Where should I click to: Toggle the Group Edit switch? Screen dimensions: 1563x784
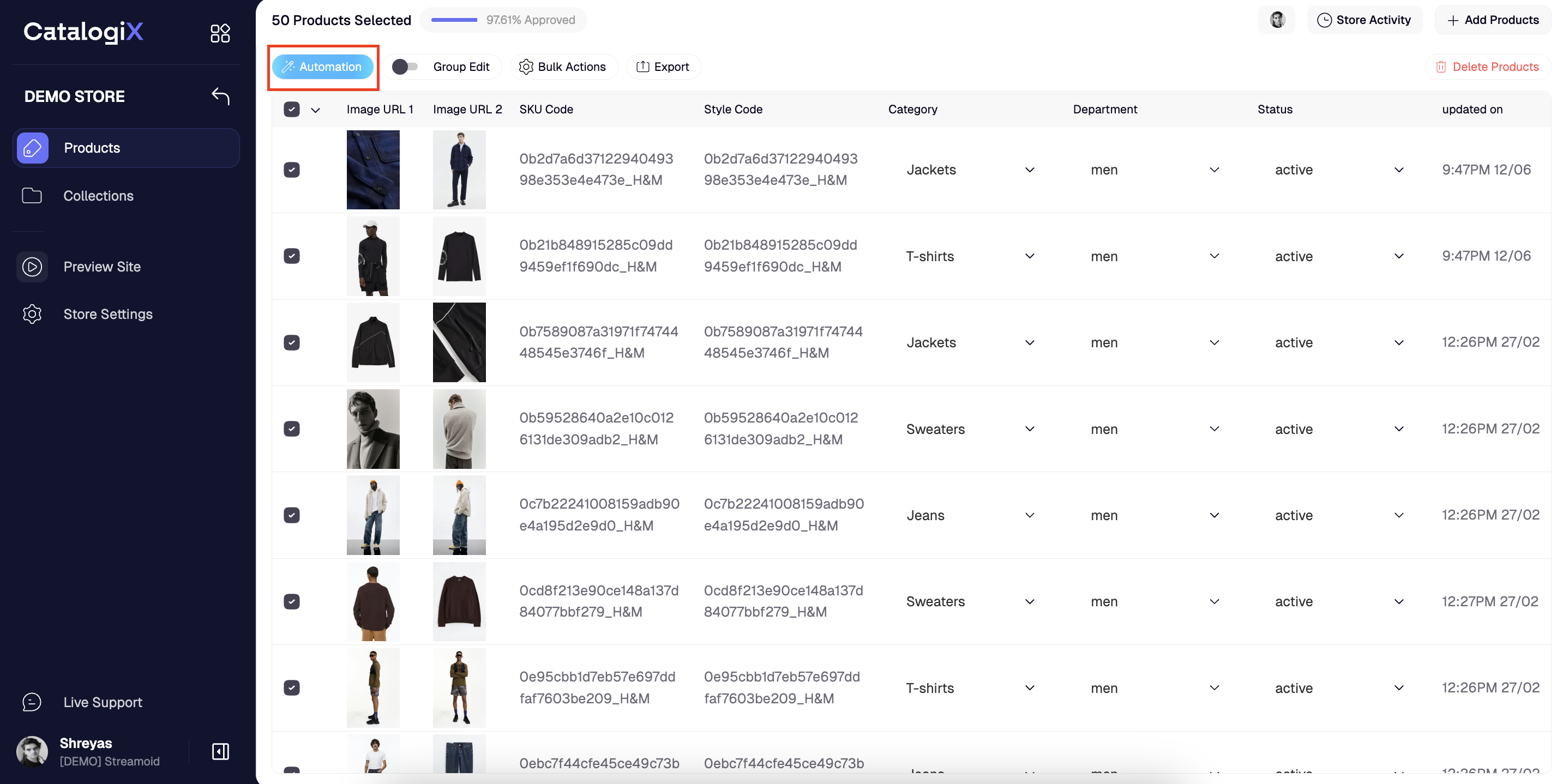click(405, 67)
